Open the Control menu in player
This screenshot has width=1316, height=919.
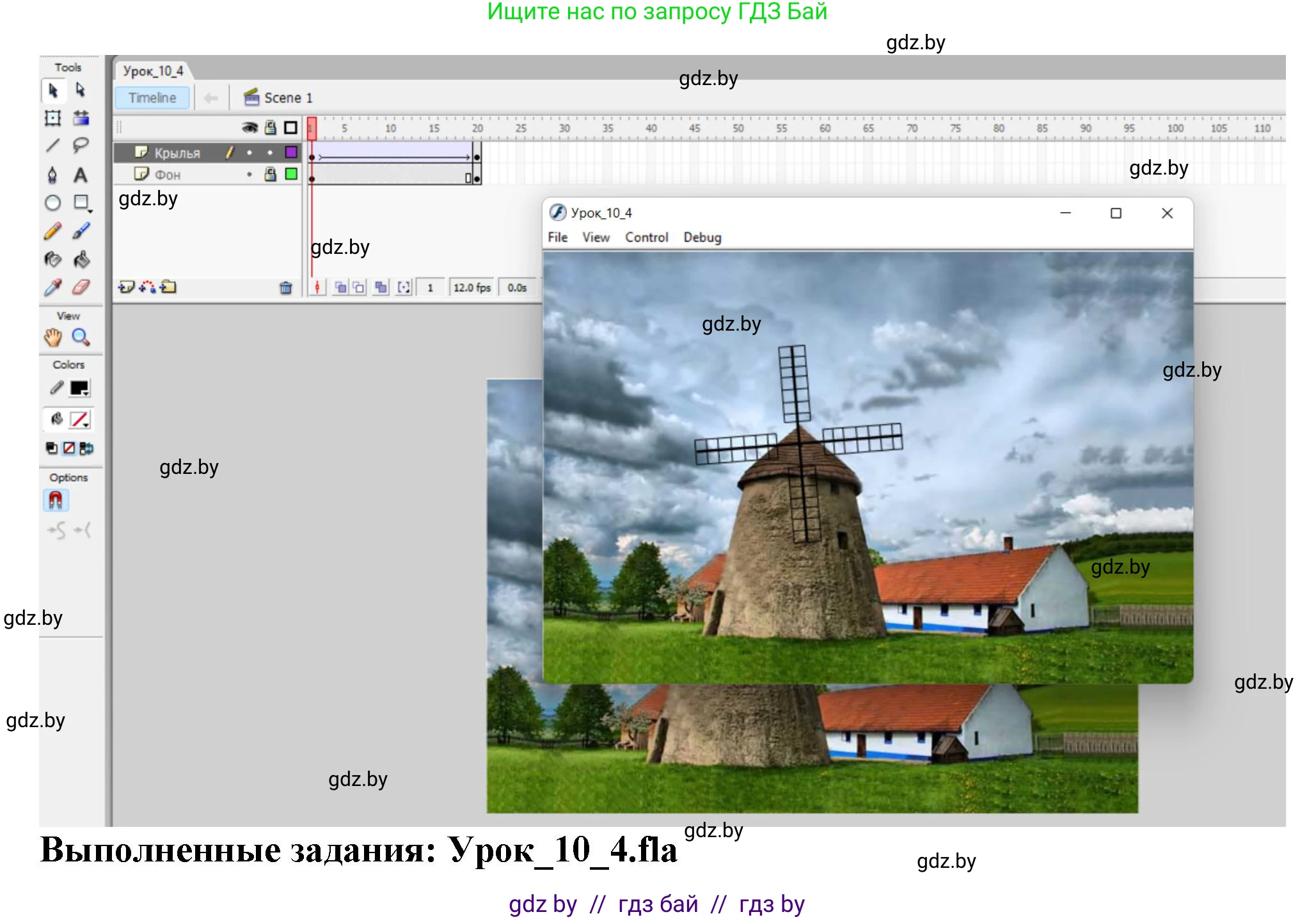point(646,237)
